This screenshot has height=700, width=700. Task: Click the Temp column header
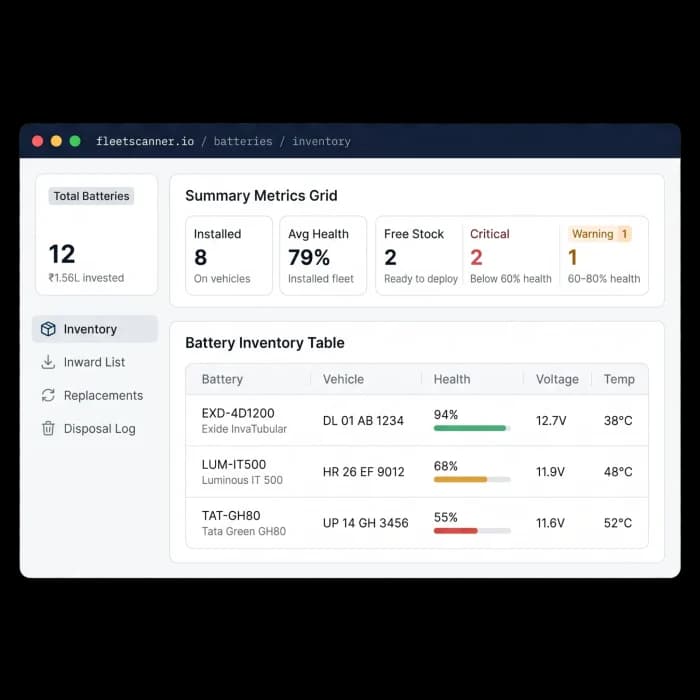click(x=619, y=379)
